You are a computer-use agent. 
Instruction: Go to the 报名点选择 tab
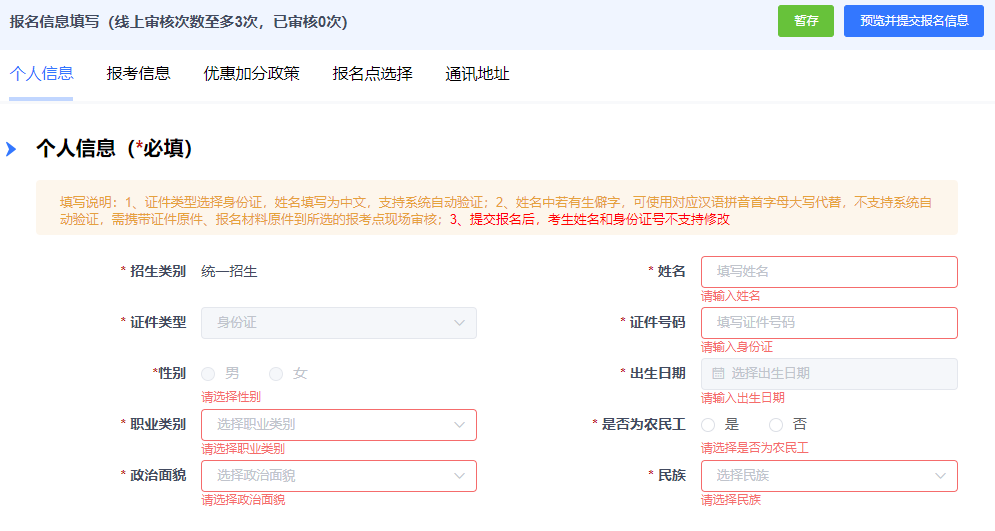(372, 73)
